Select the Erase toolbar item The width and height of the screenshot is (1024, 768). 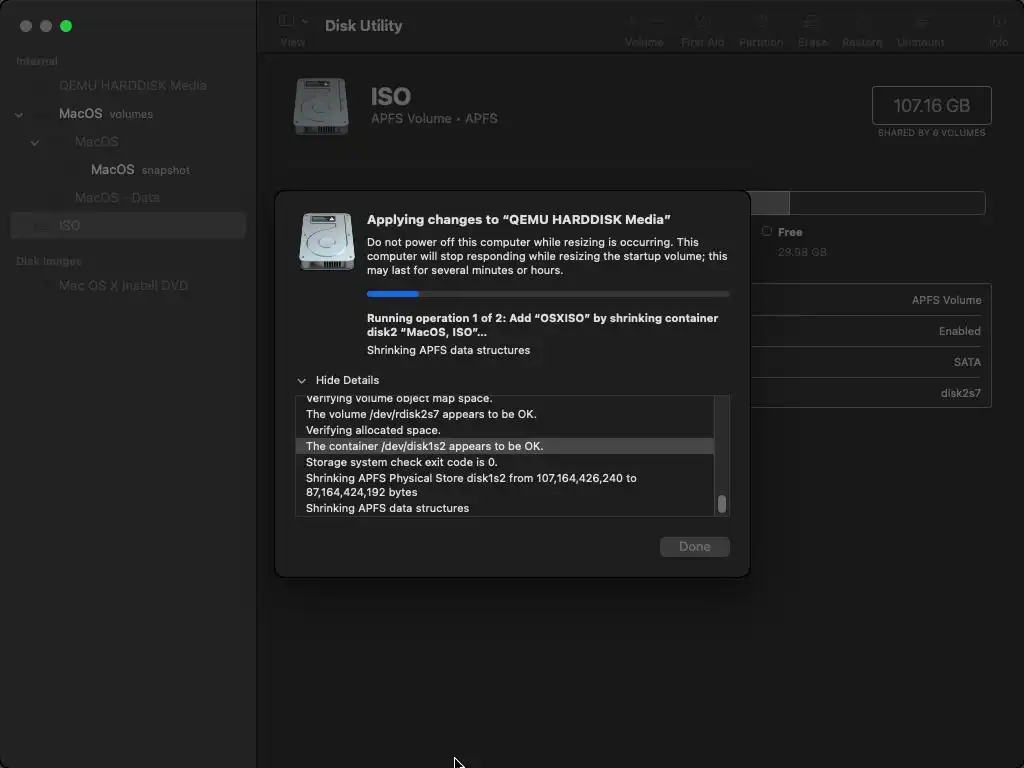click(812, 31)
